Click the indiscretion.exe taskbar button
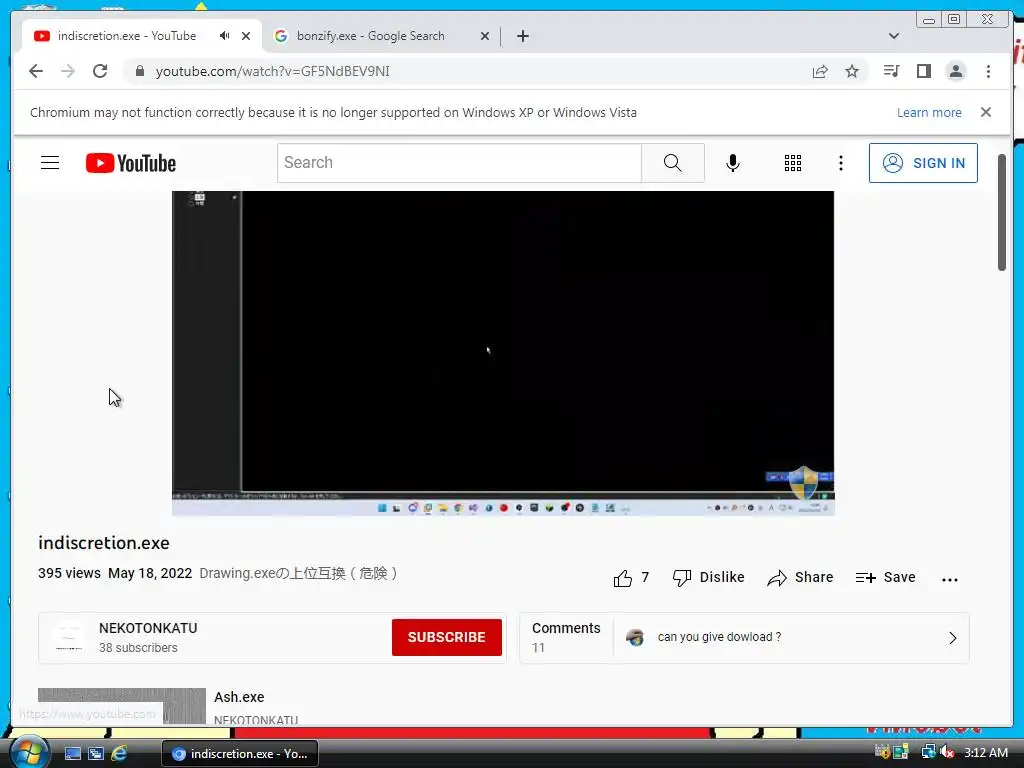1024x768 pixels. tap(240, 754)
